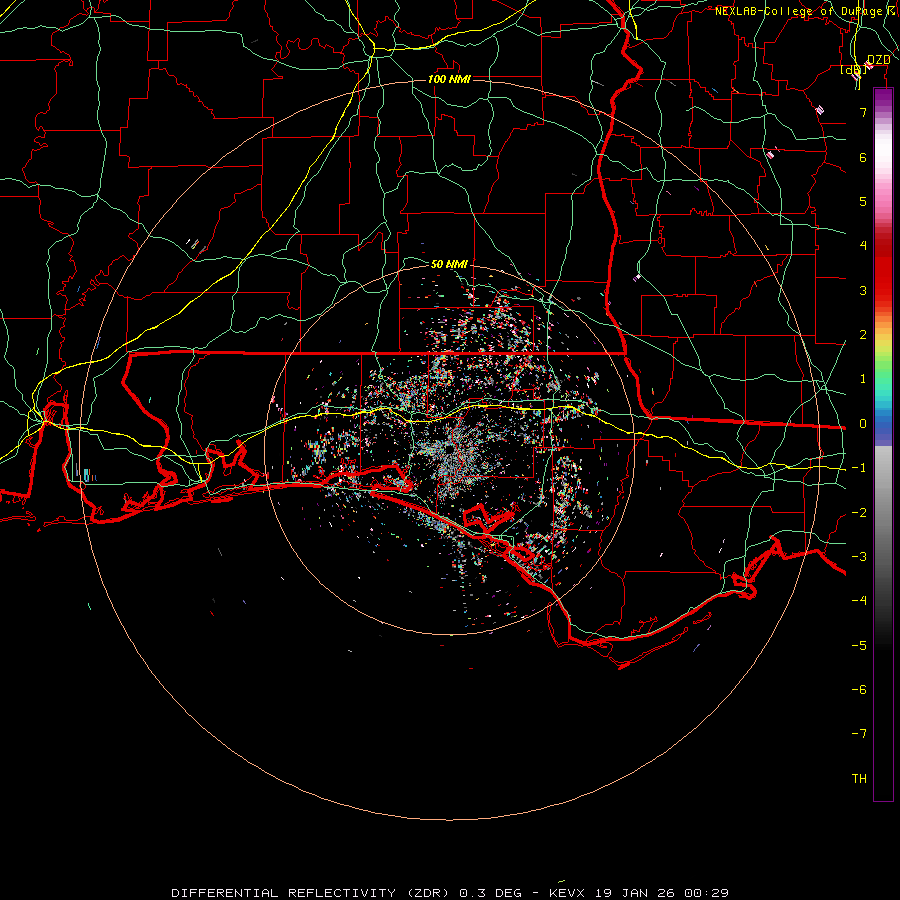Click the gray -2 dB band of color bar
Image resolution: width=900 pixels, height=900 pixels.
tap(883, 513)
